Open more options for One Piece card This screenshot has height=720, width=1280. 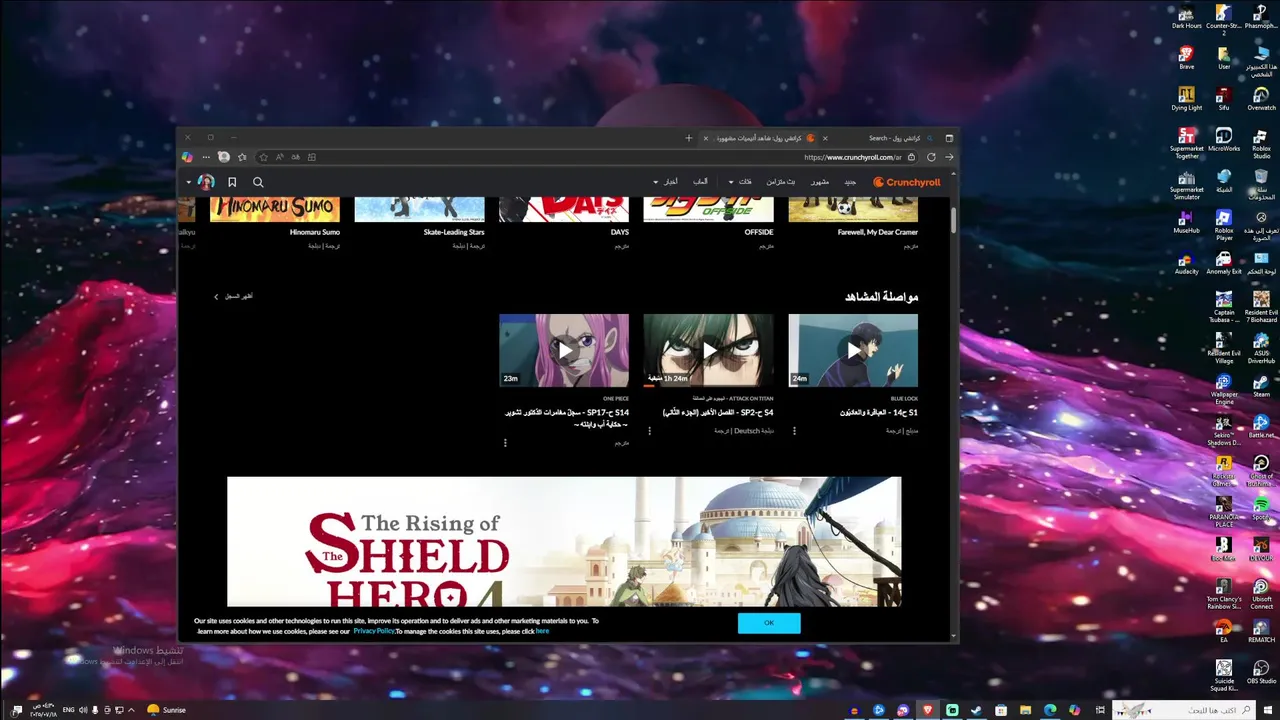(x=505, y=442)
